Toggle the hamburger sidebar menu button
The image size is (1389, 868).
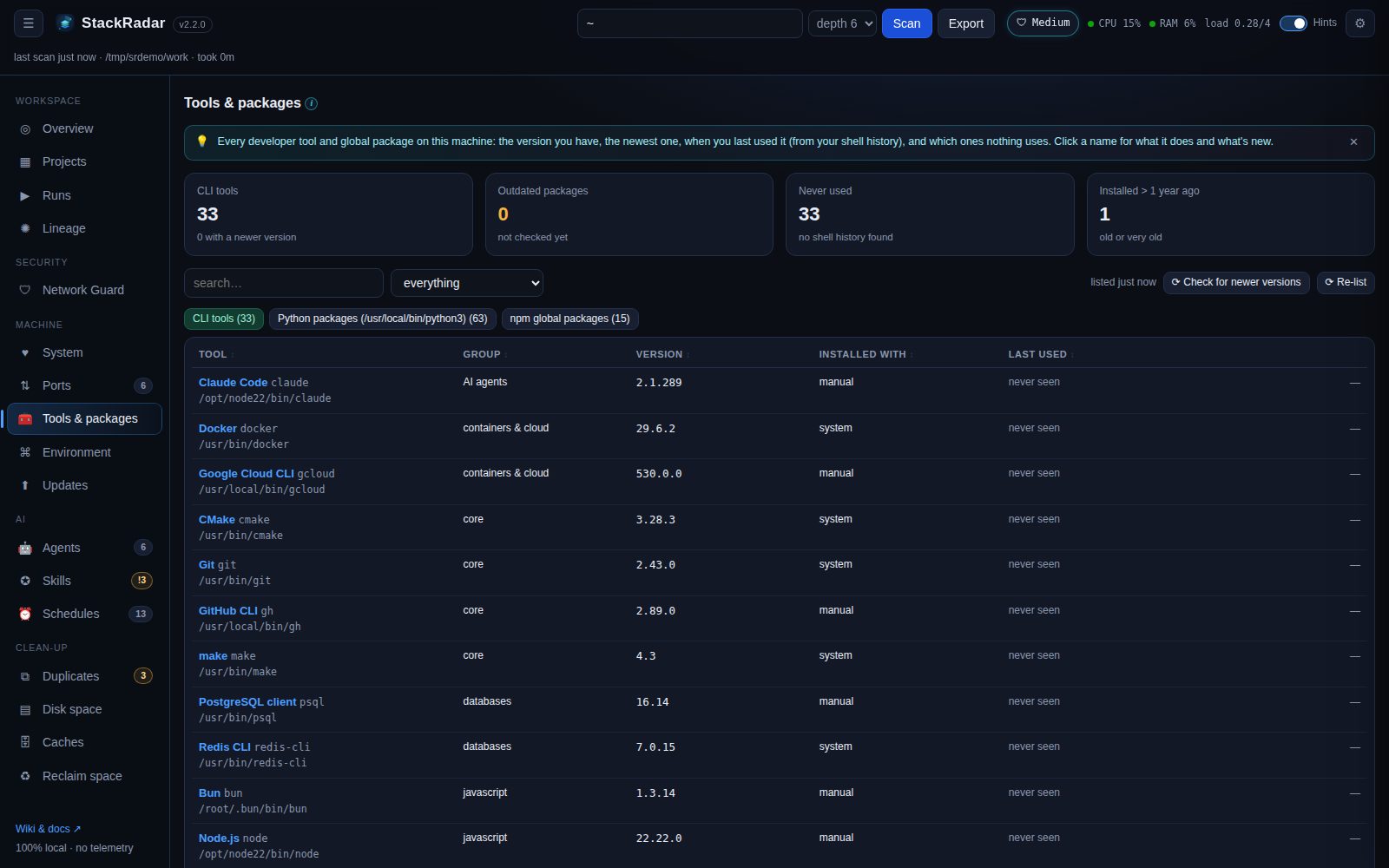(28, 23)
